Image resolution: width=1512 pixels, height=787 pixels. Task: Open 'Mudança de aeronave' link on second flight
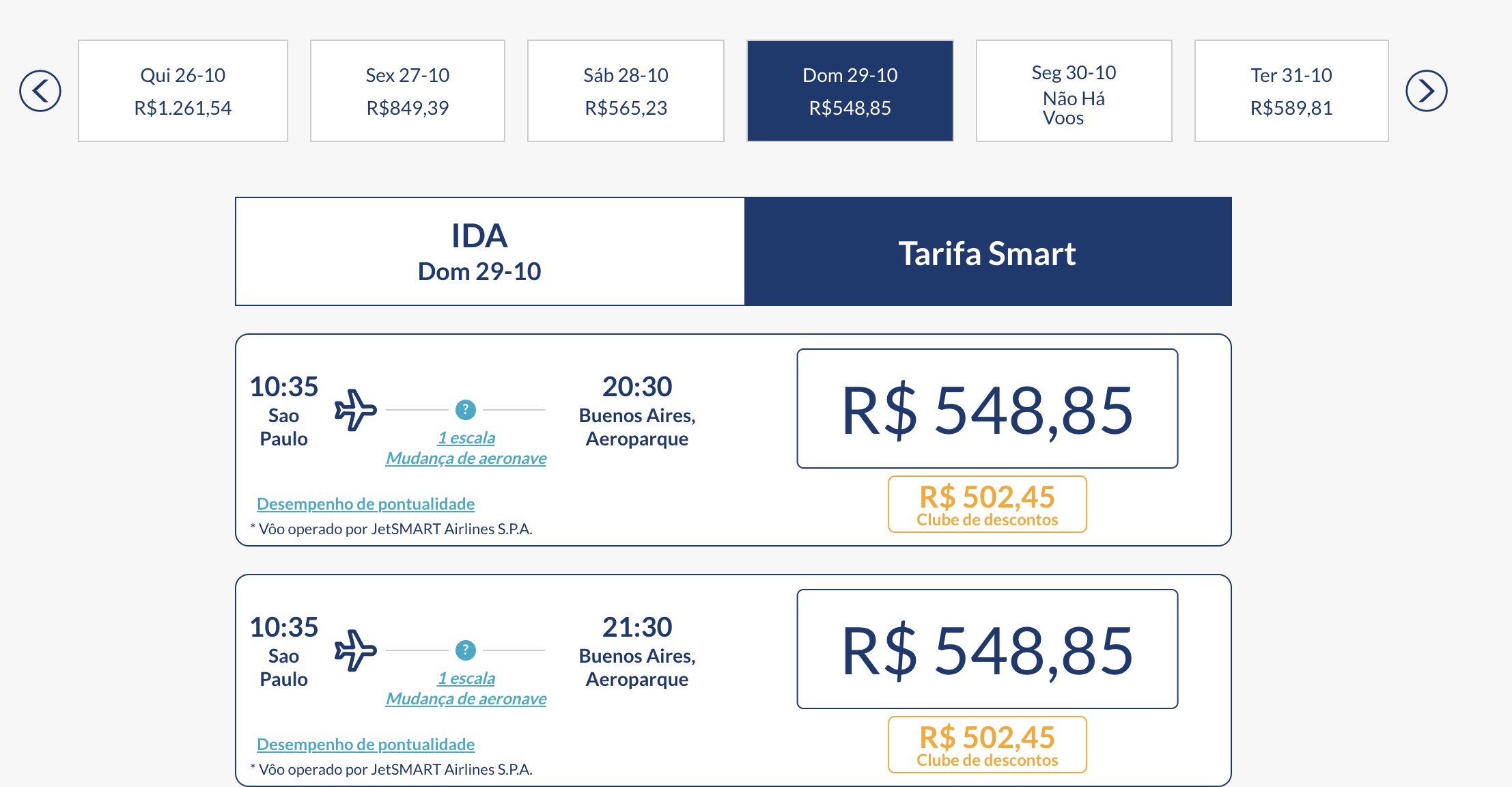pos(466,699)
